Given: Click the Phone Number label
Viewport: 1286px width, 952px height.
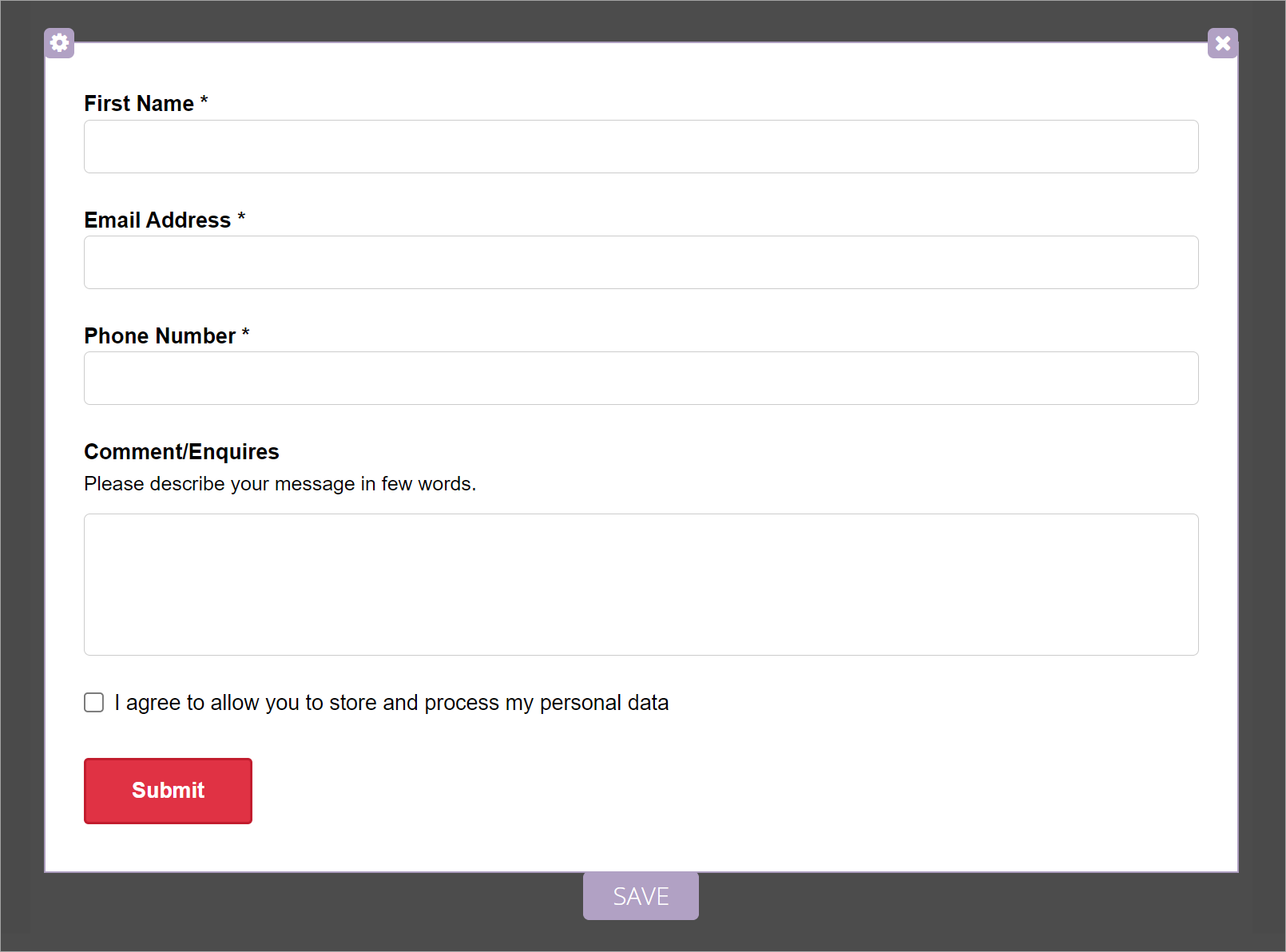Looking at the screenshot, I should pyautogui.click(x=160, y=336).
